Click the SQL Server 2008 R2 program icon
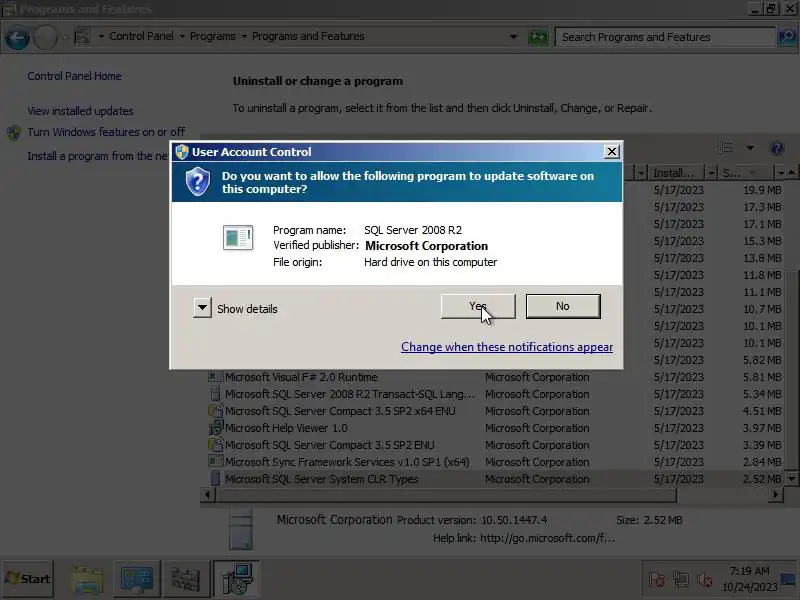 coord(238,237)
